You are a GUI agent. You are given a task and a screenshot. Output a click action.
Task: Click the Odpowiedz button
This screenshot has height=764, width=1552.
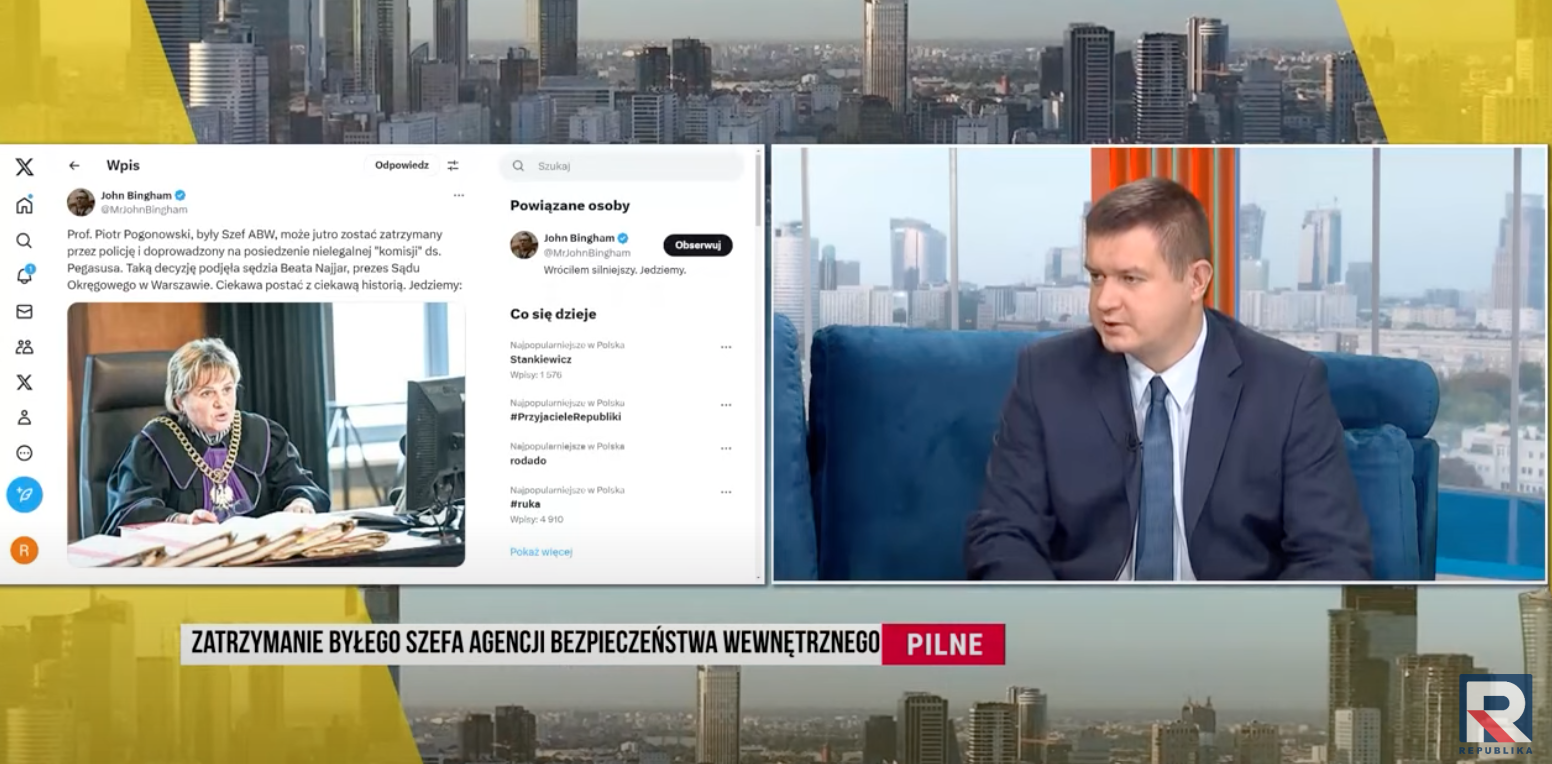[x=402, y=166]
